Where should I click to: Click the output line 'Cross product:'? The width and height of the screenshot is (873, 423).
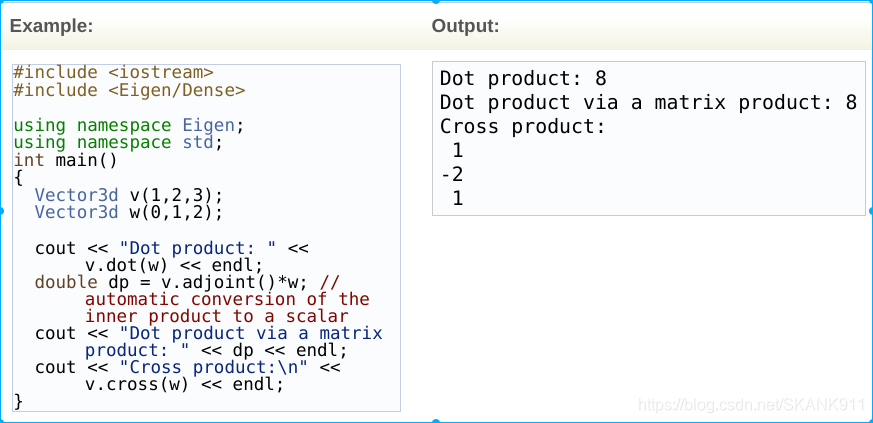coord(522,126)
